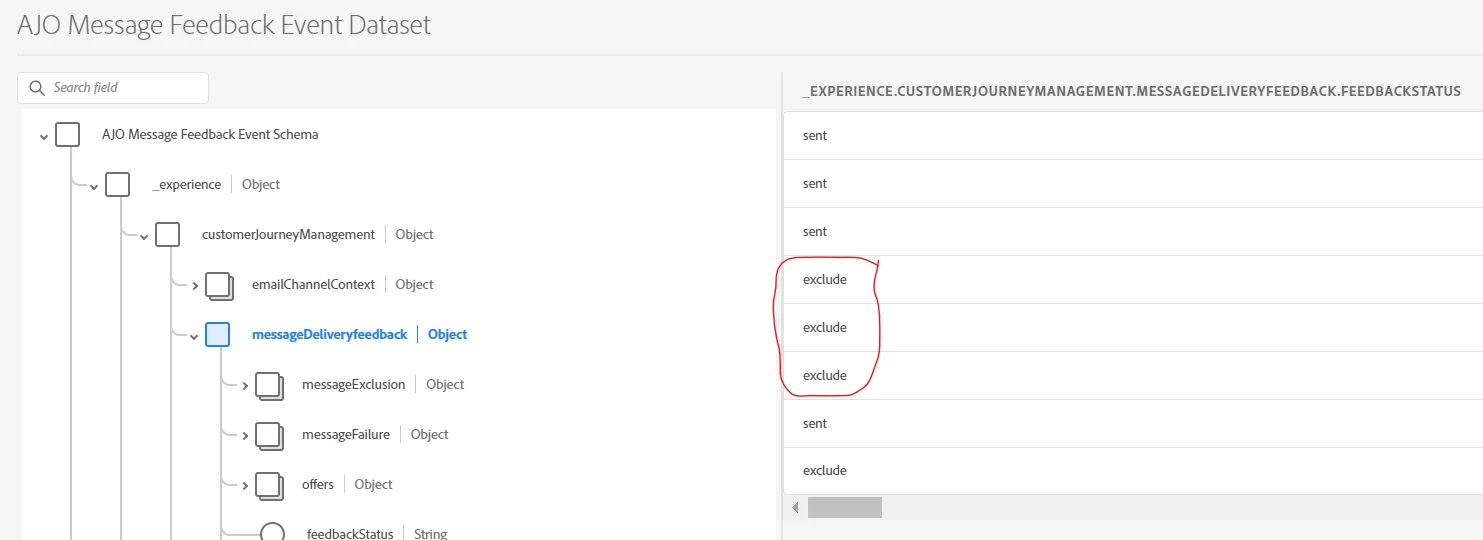Viewport: 1483px width, 540px height.
Task: Check the AJO Message Feedback Event Schema checkbox
Action: (67, 134)
